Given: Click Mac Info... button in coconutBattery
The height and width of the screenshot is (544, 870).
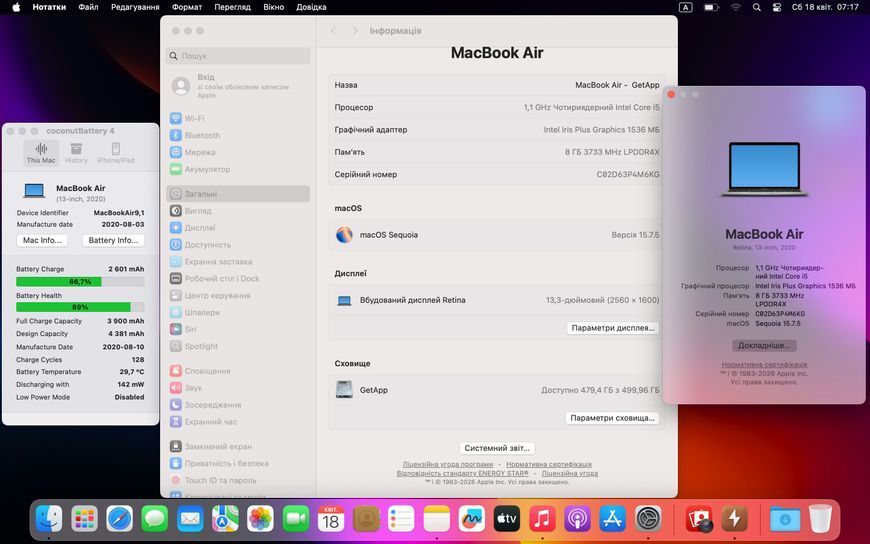Looking at the screenshot, I should click(x=42, y=240).
